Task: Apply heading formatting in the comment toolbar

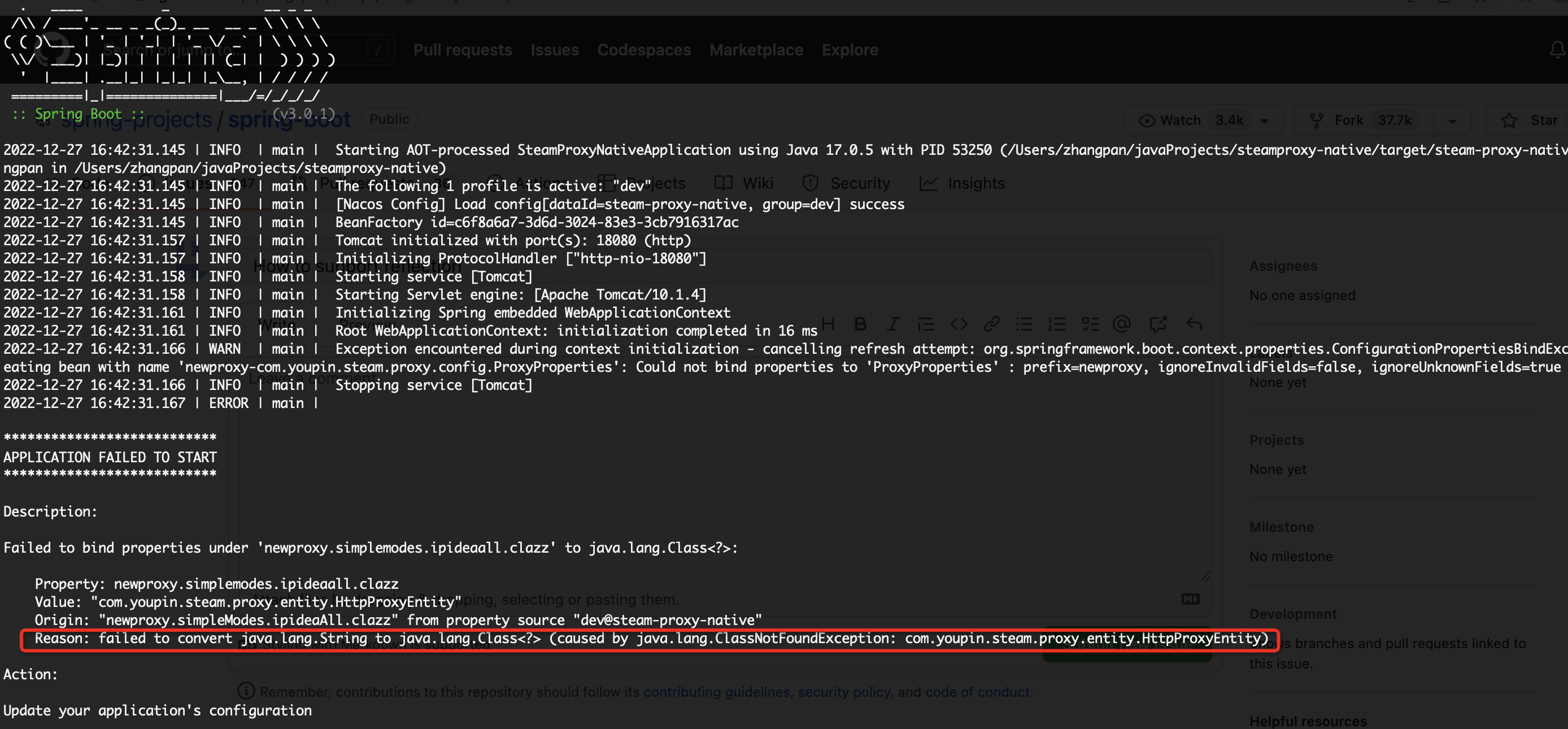Action: pyautogui.click(x=828, y=323)
